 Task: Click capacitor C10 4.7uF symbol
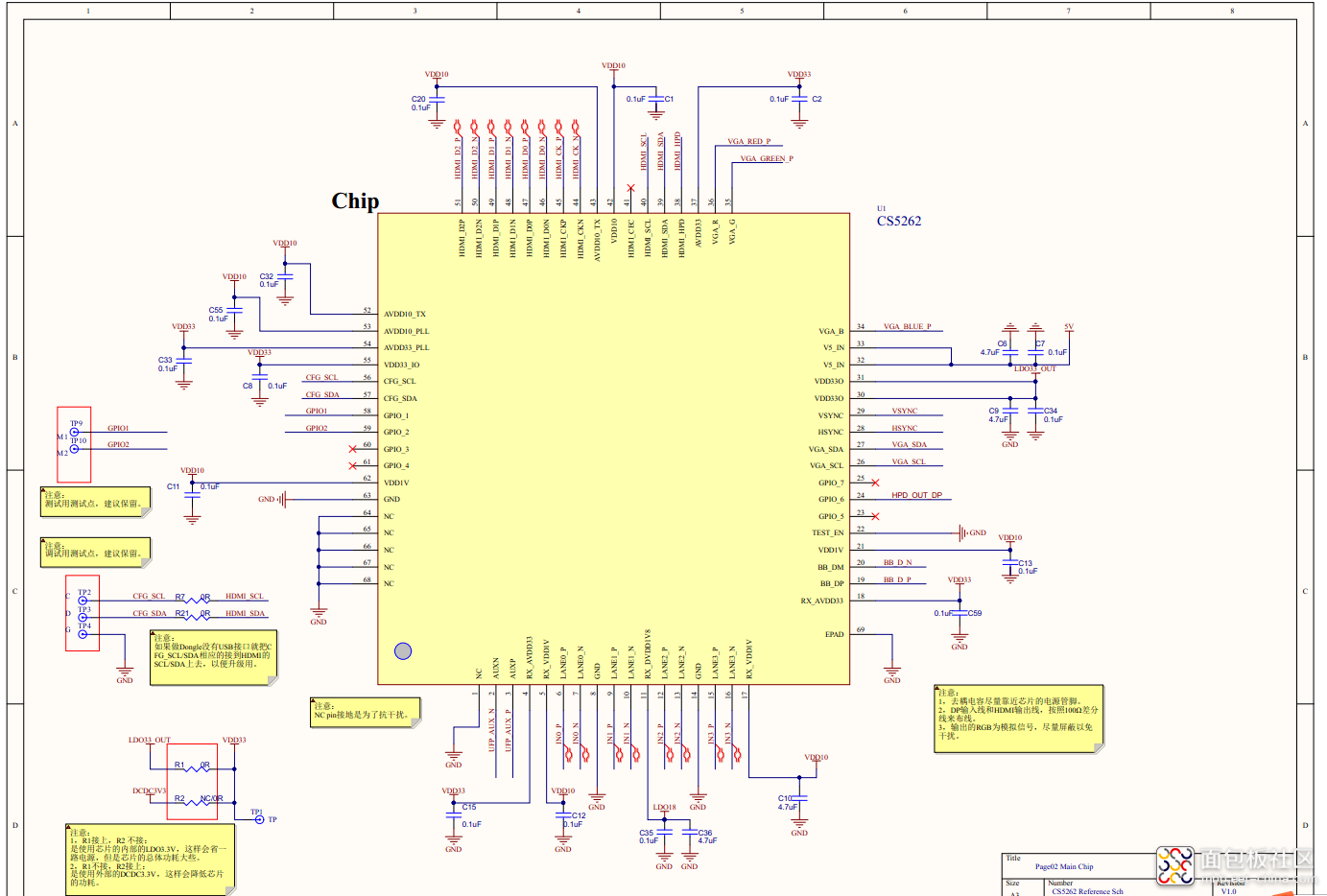pos(799,798)
